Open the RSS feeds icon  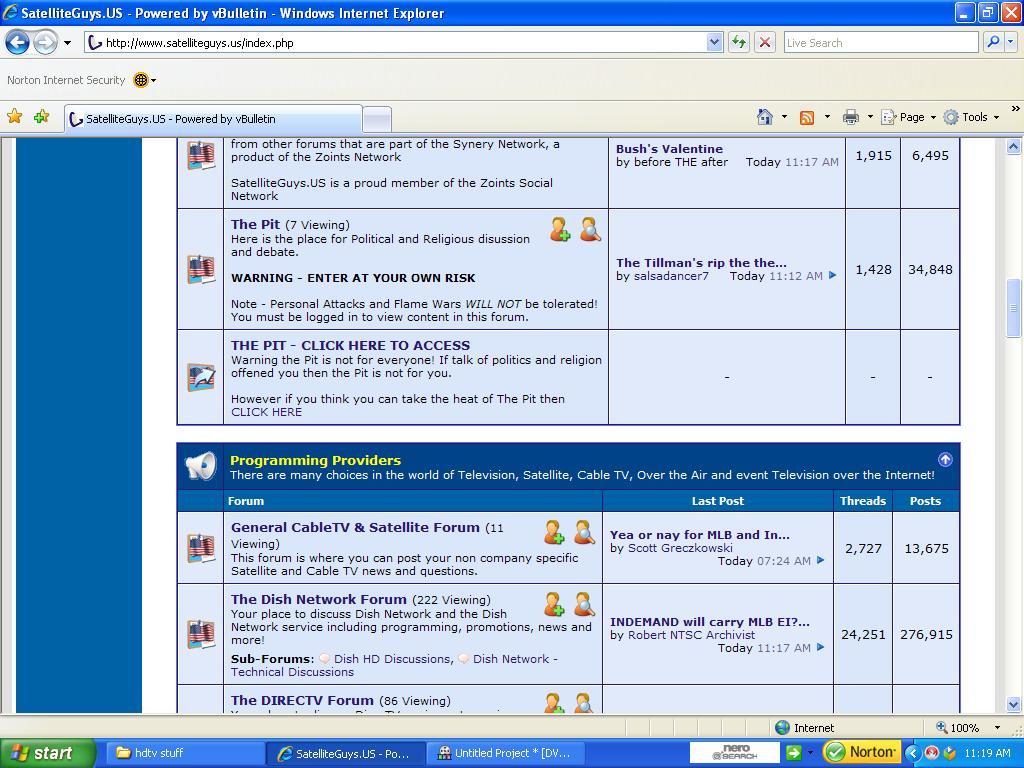pos(807,118)
